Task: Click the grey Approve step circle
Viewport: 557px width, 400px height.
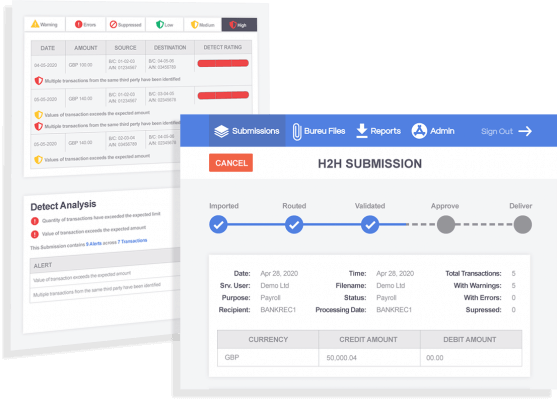Action: point(446,225)
